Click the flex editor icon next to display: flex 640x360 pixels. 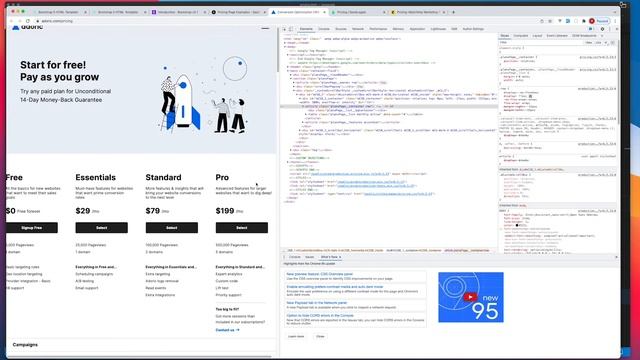pyautogui.click(x=530, y=96)
